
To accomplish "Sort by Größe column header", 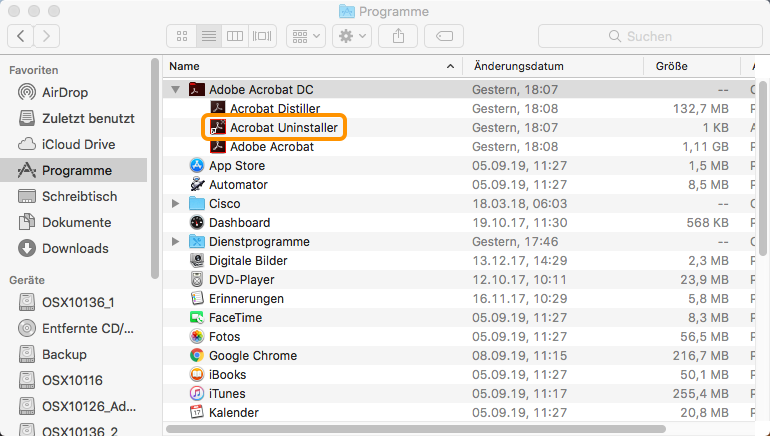I will click(x=692, y=66).
